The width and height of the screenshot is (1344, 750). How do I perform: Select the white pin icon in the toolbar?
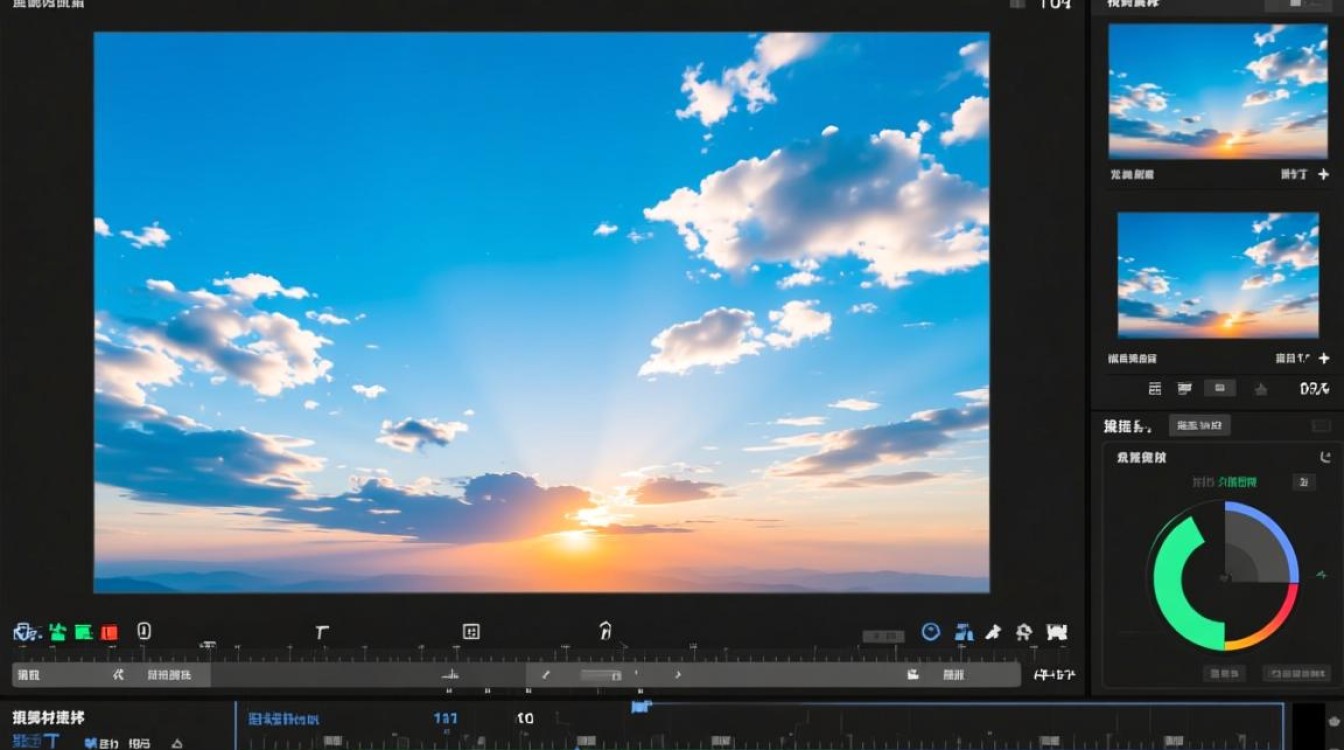tap(992, 632)
